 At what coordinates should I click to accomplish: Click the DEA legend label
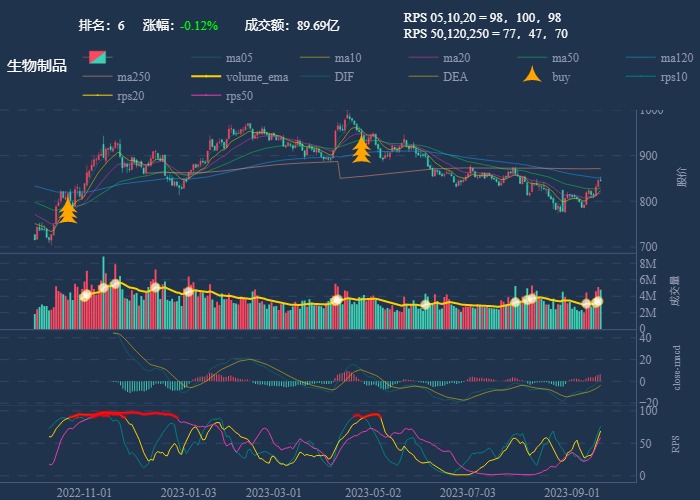[455, 77]
